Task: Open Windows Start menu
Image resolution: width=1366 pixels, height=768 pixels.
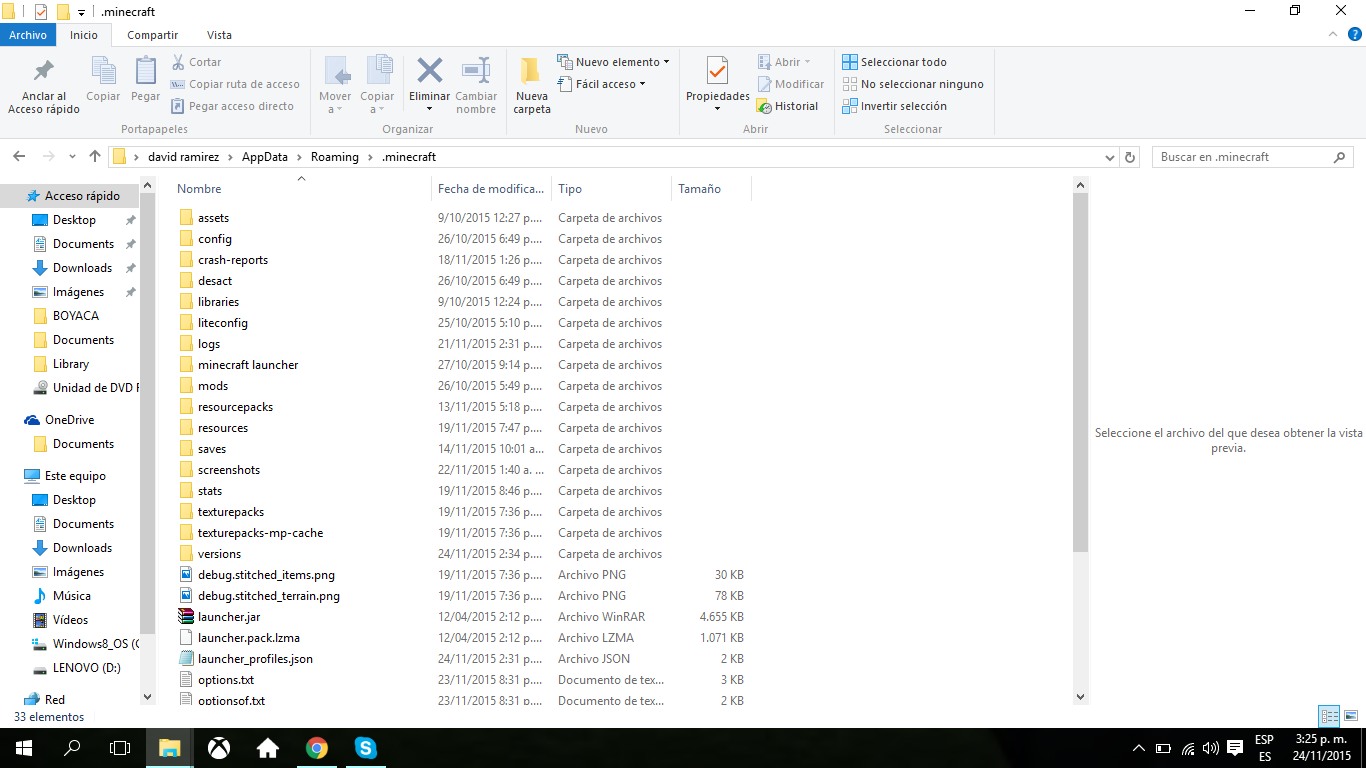Action: 24,748
